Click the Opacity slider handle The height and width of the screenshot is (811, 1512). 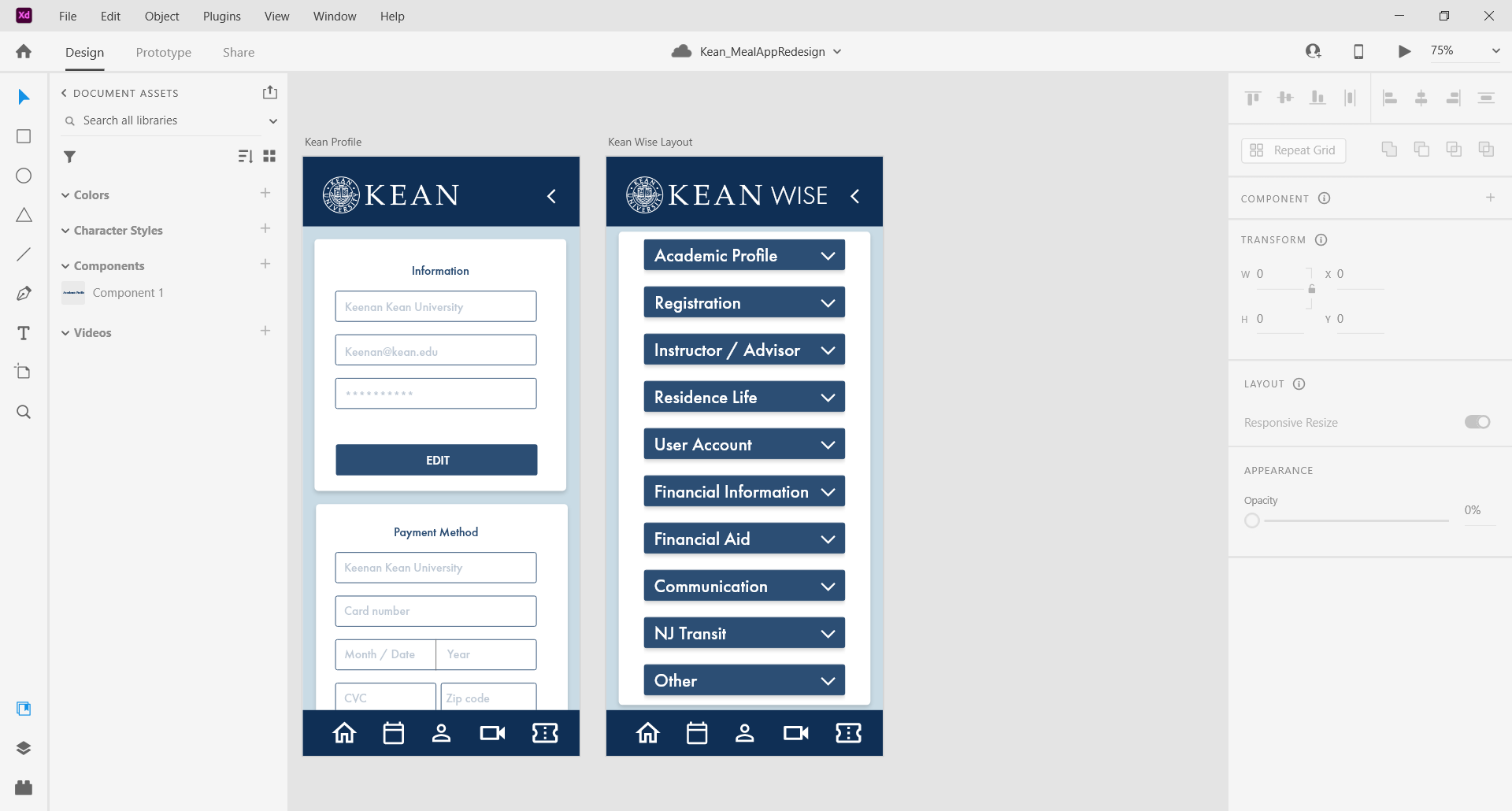[x=1252, y=520]
